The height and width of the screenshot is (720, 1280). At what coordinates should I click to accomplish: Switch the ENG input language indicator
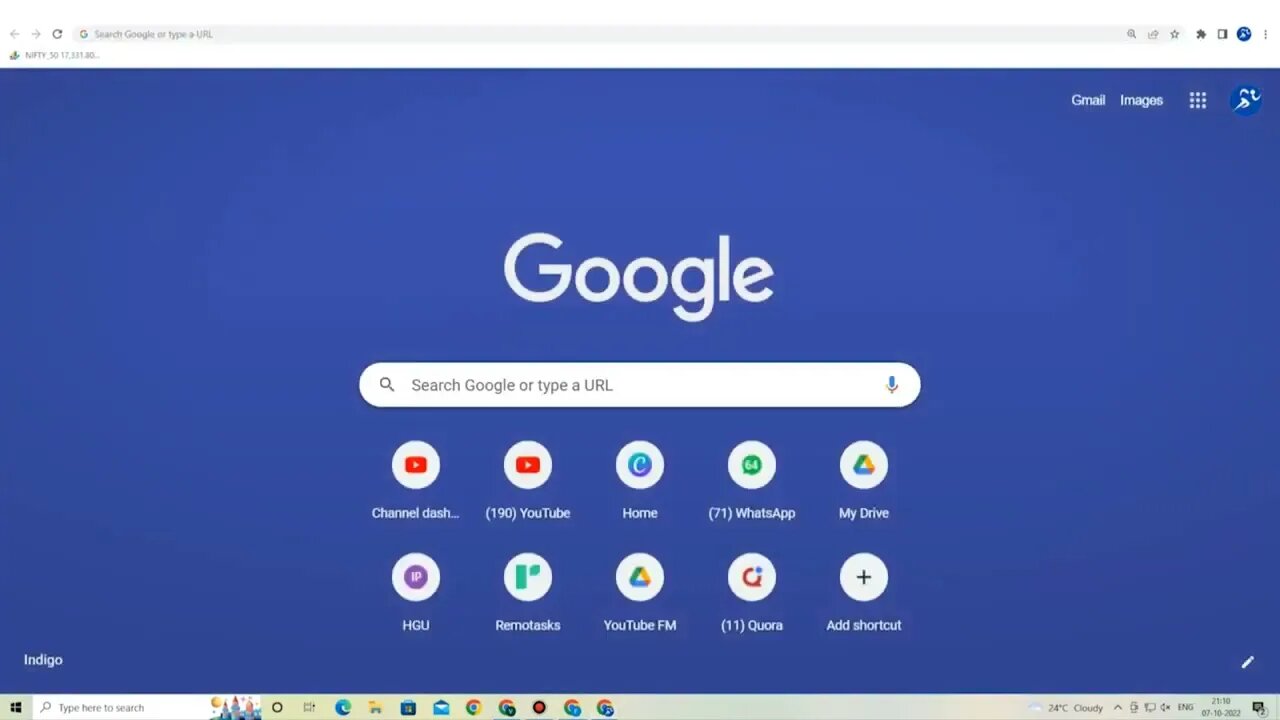1185,708
